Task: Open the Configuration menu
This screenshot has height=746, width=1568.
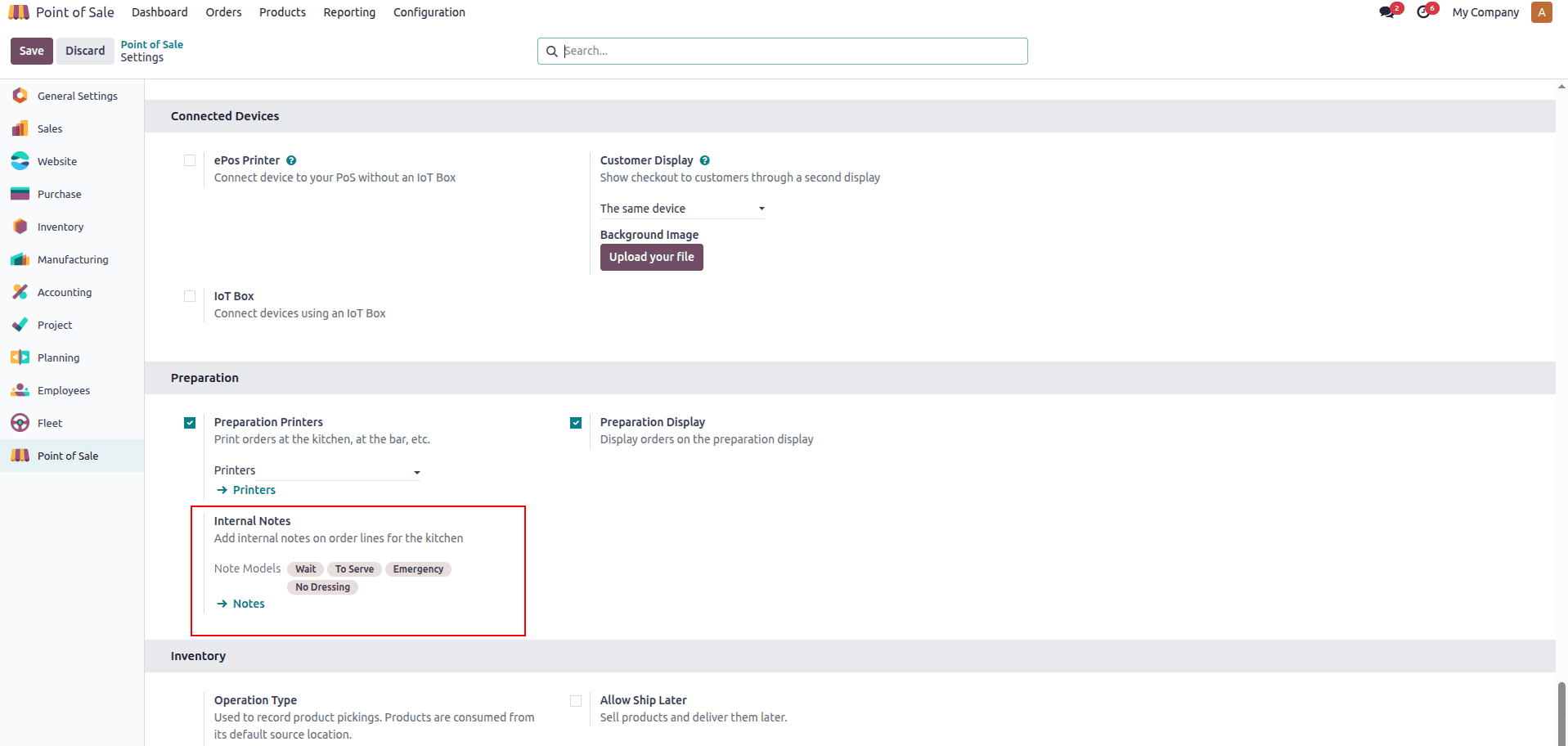Action: pyautogui.click(x=429, y=12)
